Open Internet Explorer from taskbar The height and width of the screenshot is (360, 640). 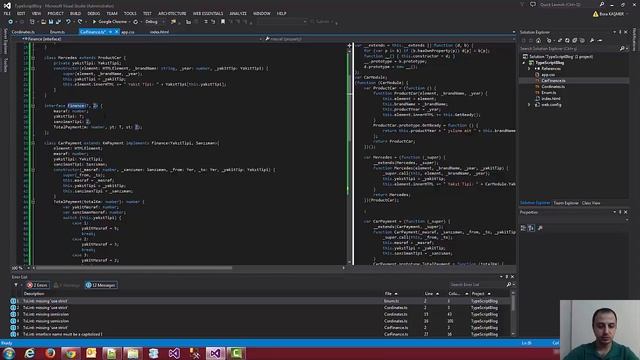point(30,353)
